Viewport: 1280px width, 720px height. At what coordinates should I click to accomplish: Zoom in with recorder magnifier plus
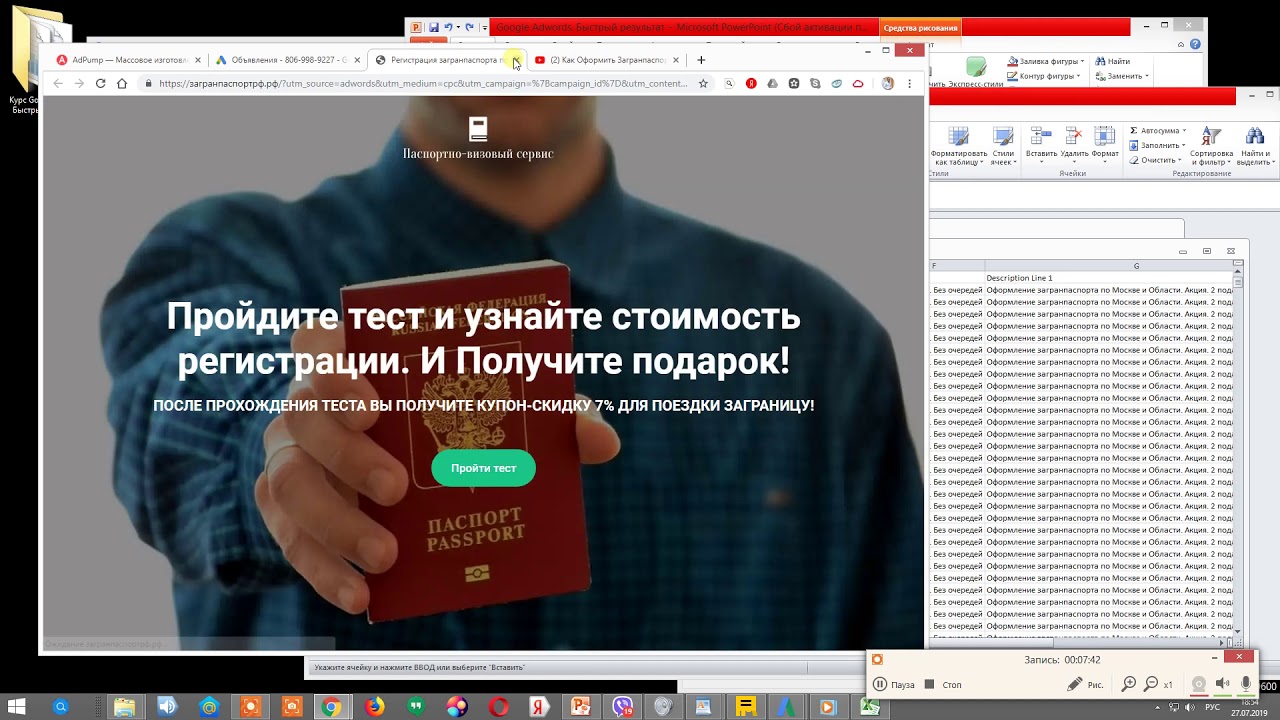click(1129, 684)
